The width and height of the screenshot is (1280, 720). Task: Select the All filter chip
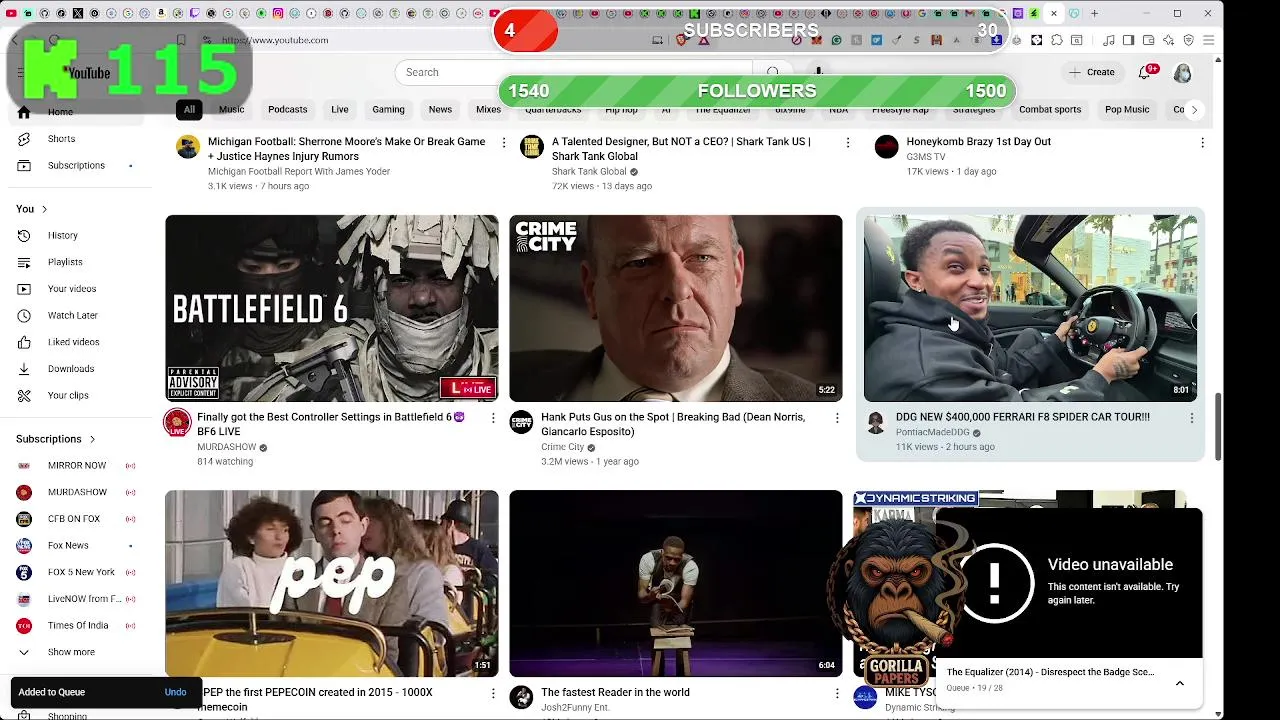(x=189, y=110)
